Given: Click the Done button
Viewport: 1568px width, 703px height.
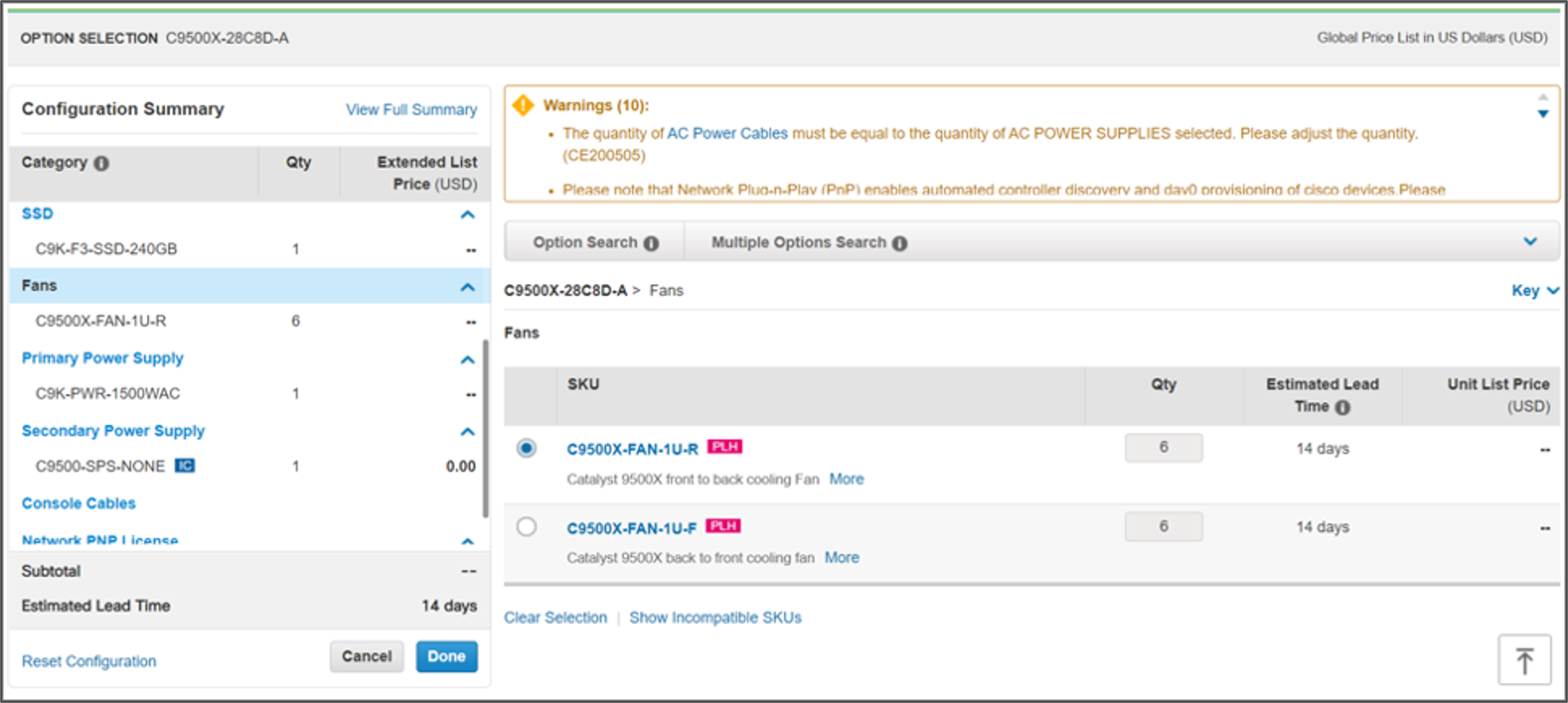Looking at the screenshot, I should click(x=447, y=656).
